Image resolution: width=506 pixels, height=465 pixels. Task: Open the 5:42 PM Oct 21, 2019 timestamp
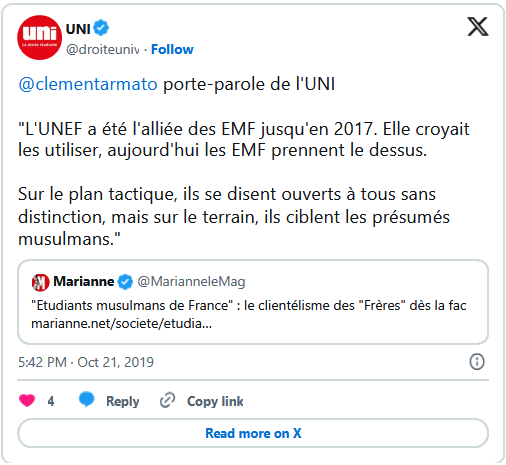(86, 362)
